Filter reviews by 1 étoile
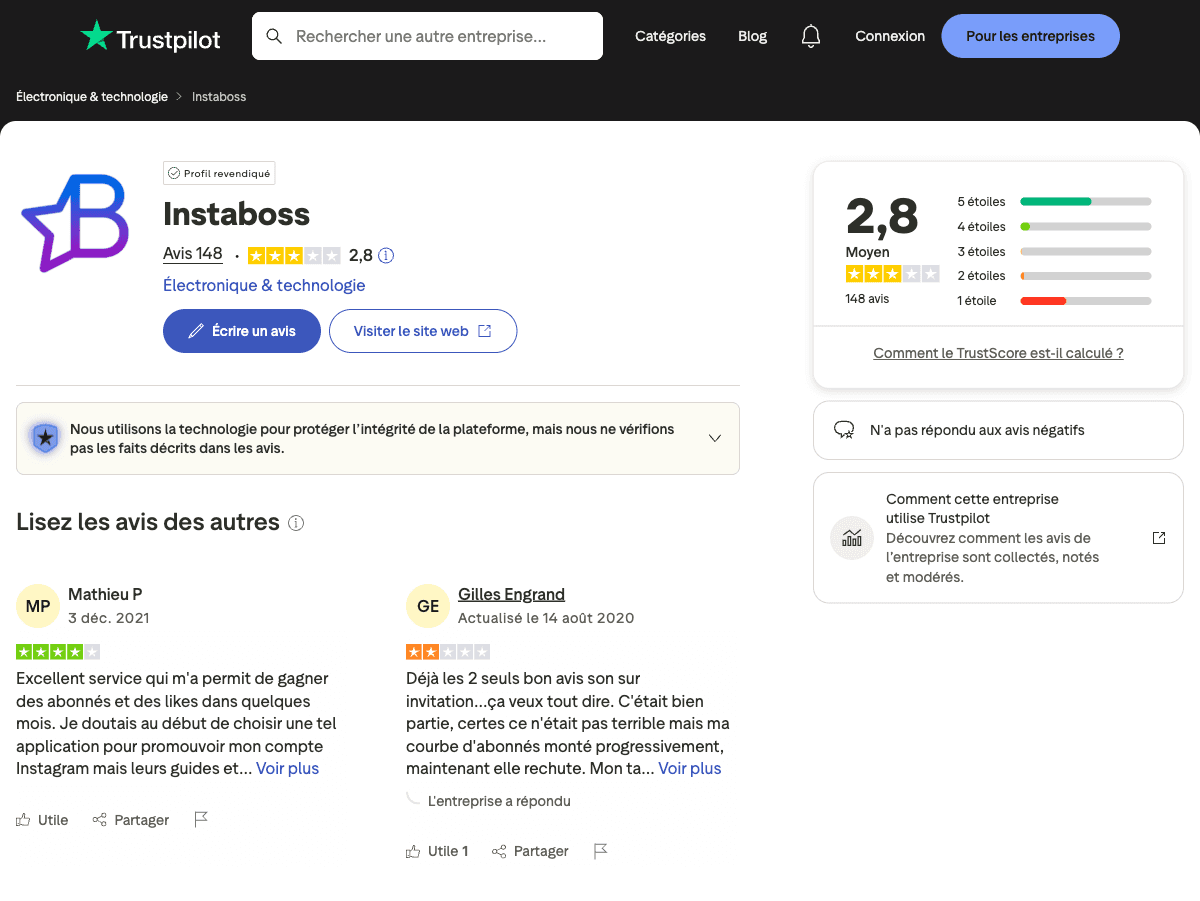 [1054, 300]
